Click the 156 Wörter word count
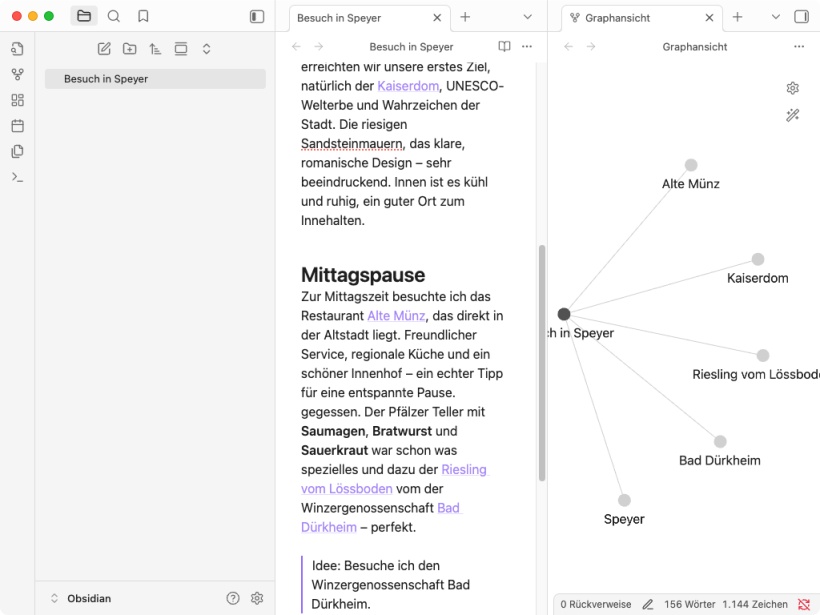820x615 pixels. pos(689,604)
